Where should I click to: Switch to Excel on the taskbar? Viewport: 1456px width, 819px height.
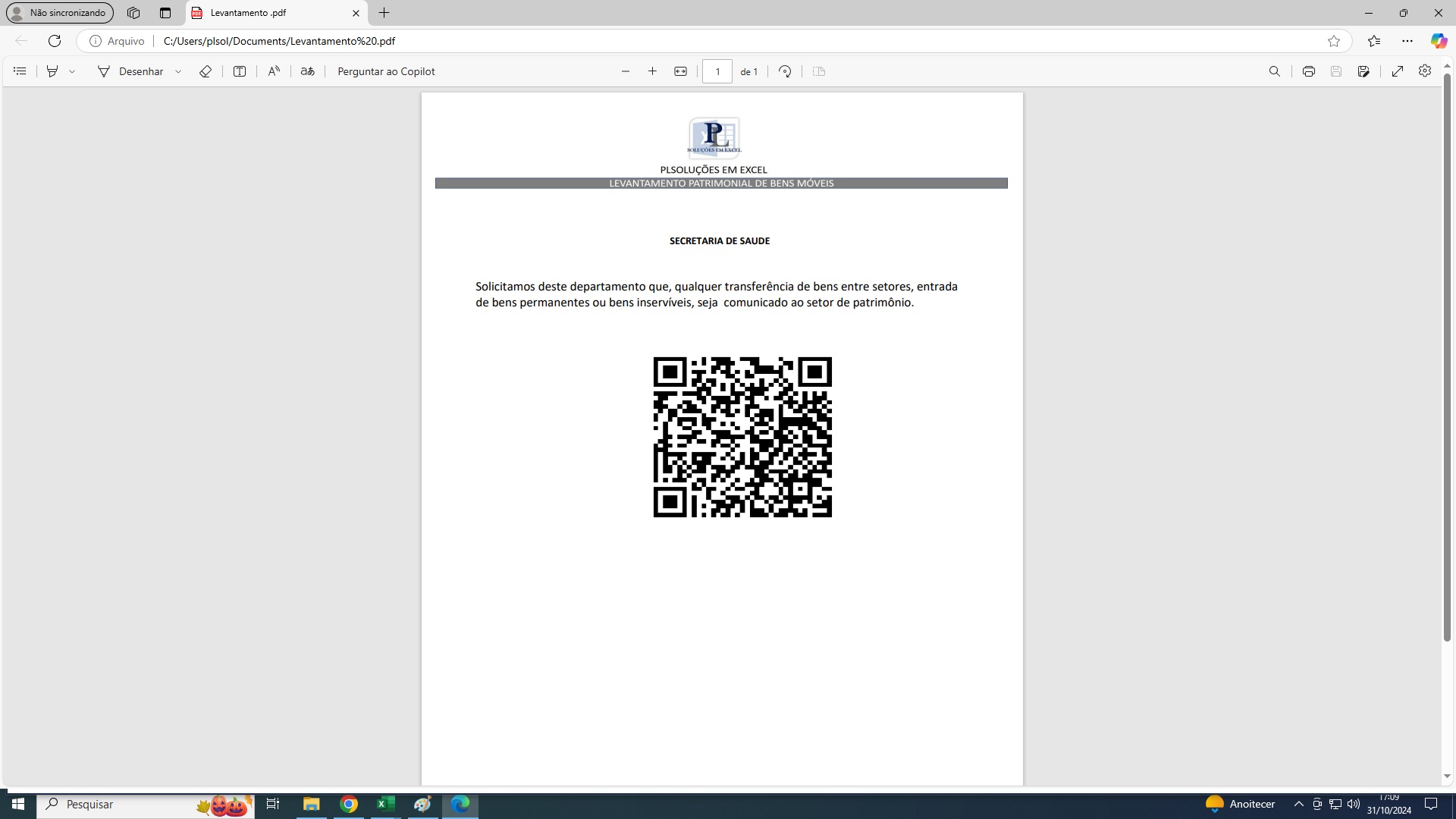(386, 805)
